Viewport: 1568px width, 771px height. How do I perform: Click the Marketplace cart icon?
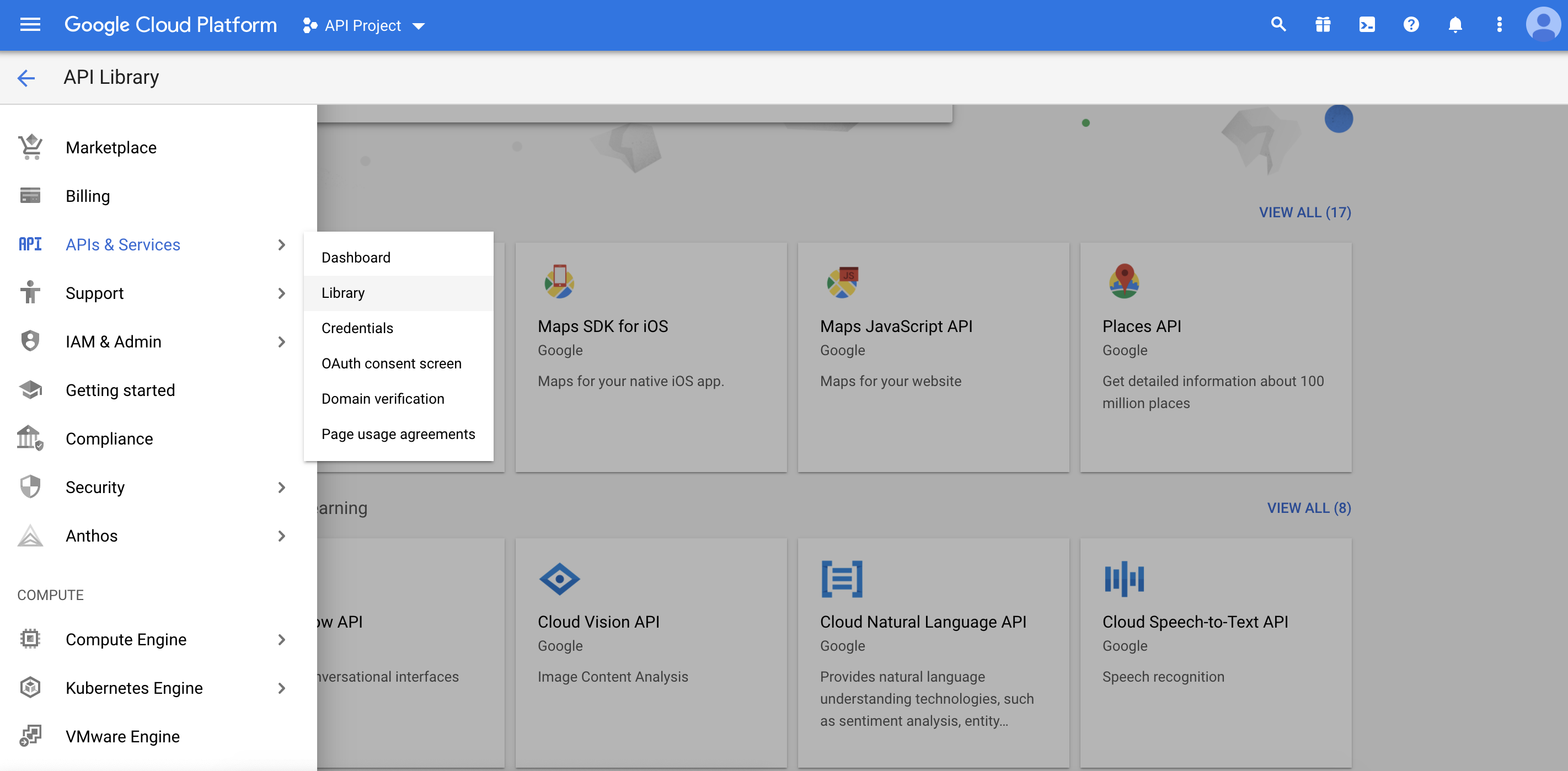point(30,147)
